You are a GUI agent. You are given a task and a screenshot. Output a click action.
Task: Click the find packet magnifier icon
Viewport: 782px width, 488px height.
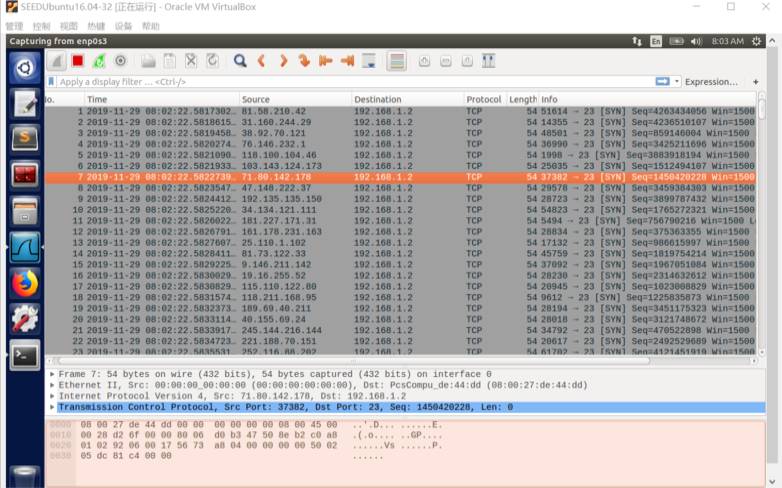pos(240,61)
